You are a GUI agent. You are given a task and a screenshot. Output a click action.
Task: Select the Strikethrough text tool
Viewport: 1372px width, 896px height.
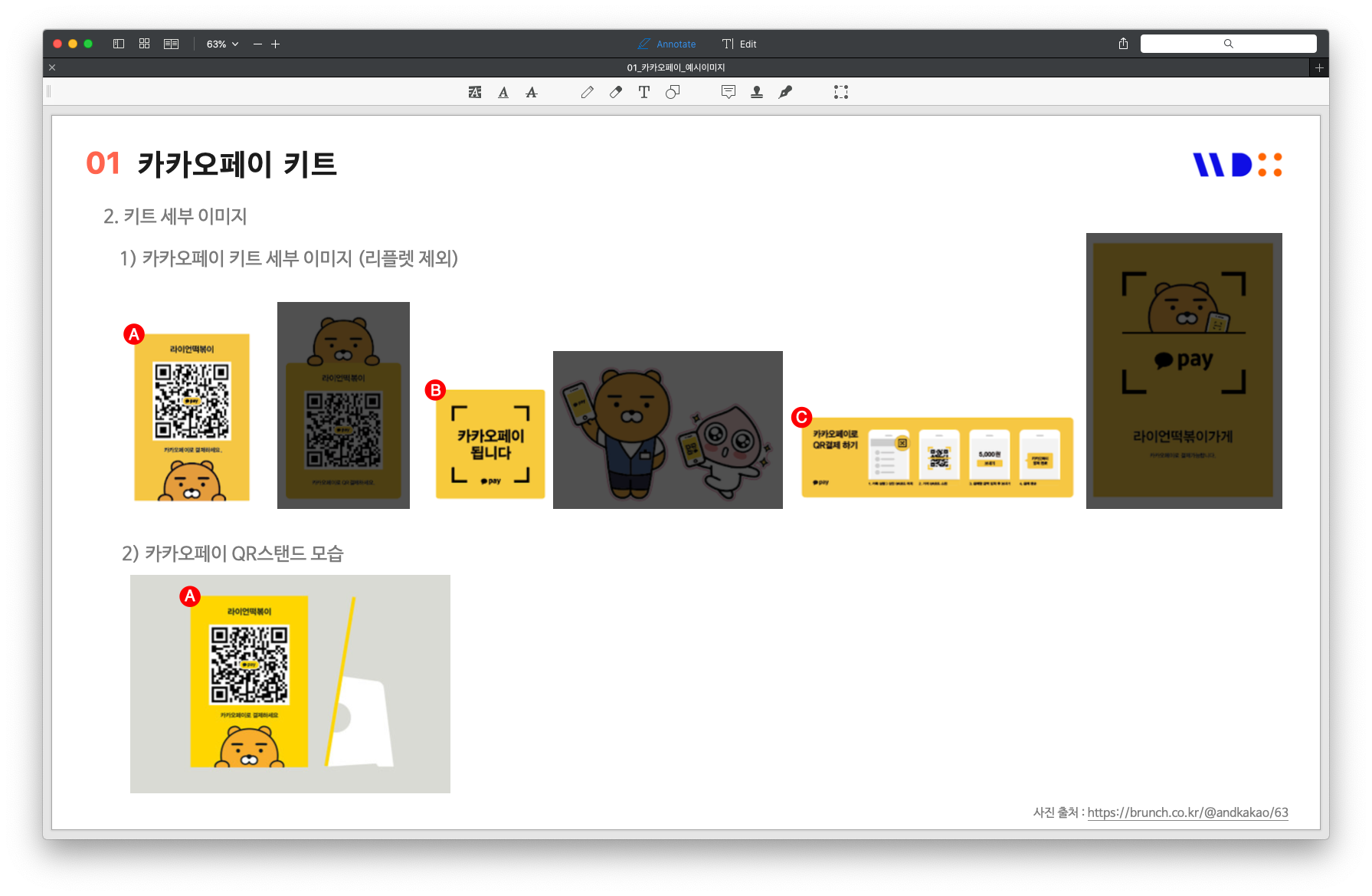click(532, 92)
